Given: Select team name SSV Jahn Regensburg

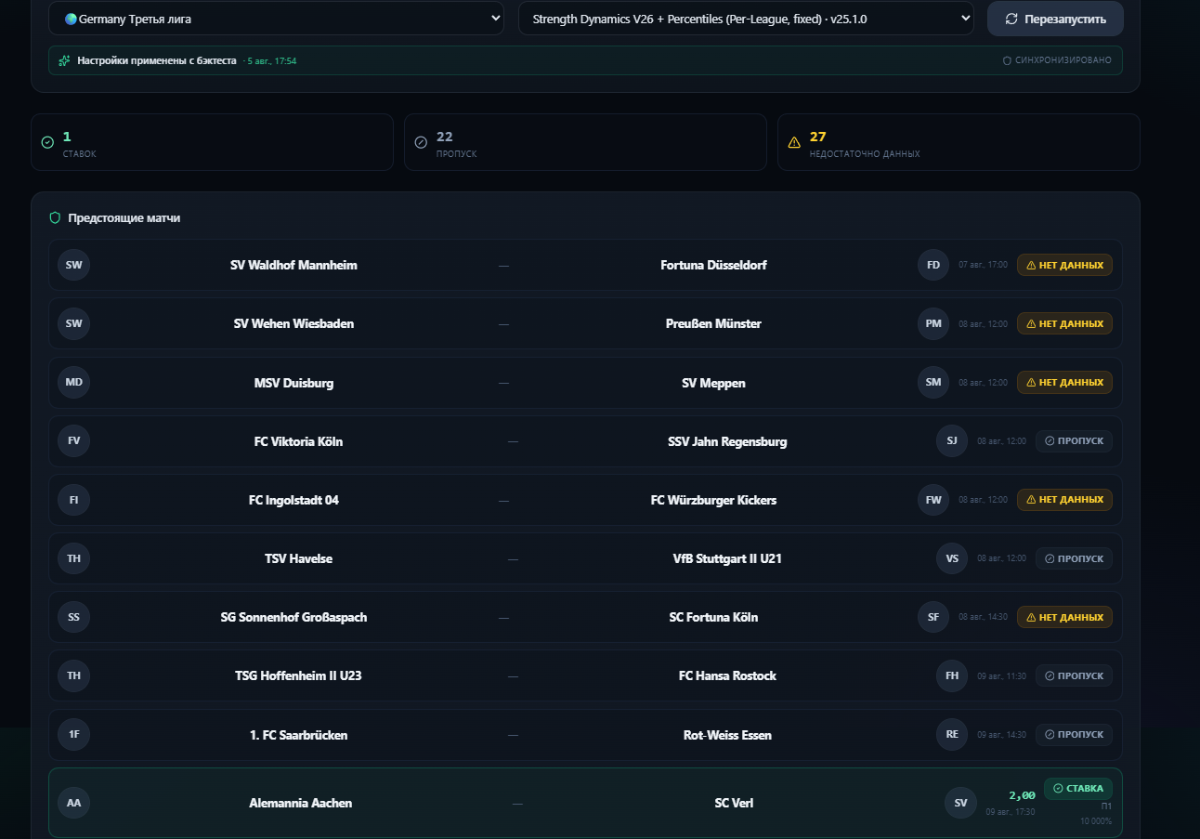Looking at the screenshot, I should [x=727, y=442].
